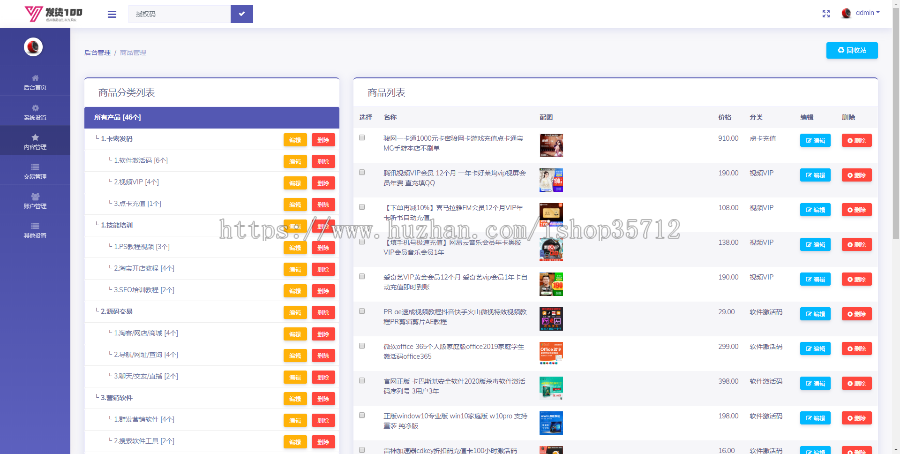Select 所有产品 [46个] category header
900x454 pixels.
[211, 117]
